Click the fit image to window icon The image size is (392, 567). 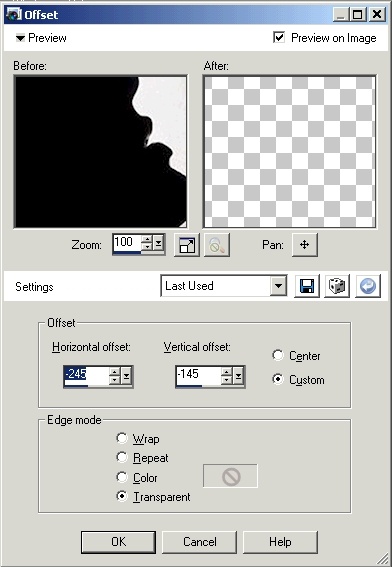(187, 245)
